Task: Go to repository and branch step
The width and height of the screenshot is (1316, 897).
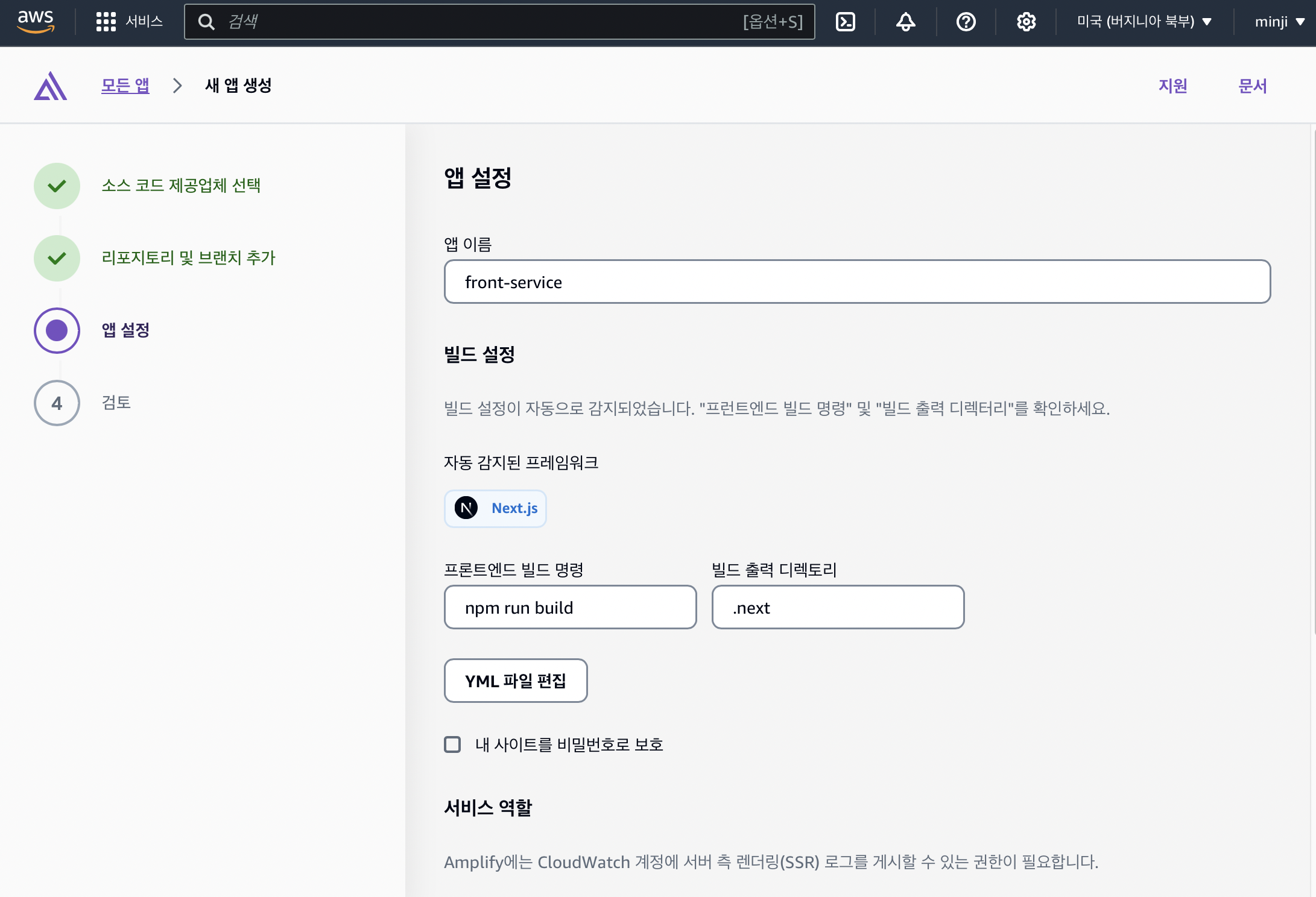Action: coord(188,258)
